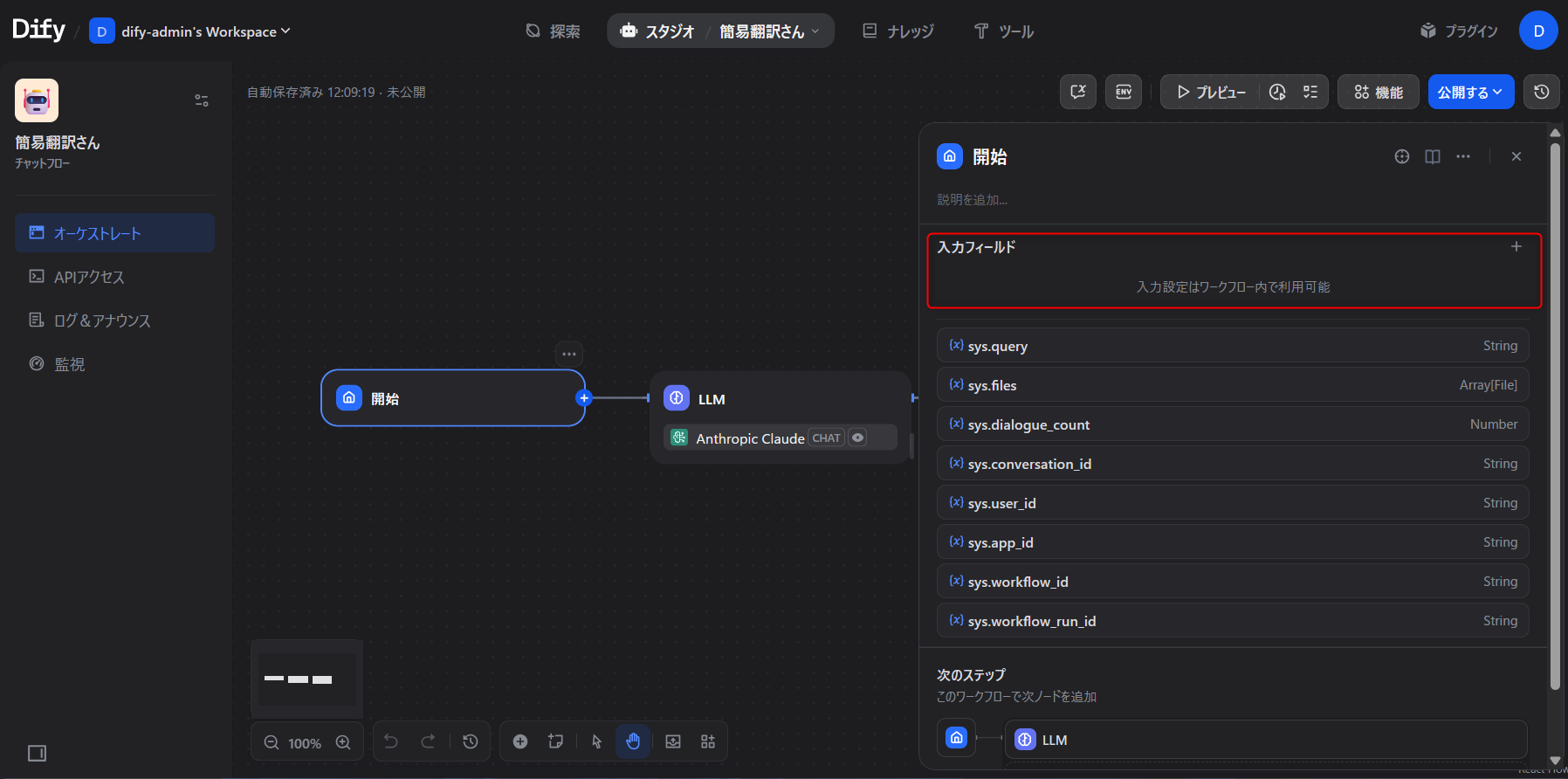Expand the 公開する publish dropdown

[1470, 92]
